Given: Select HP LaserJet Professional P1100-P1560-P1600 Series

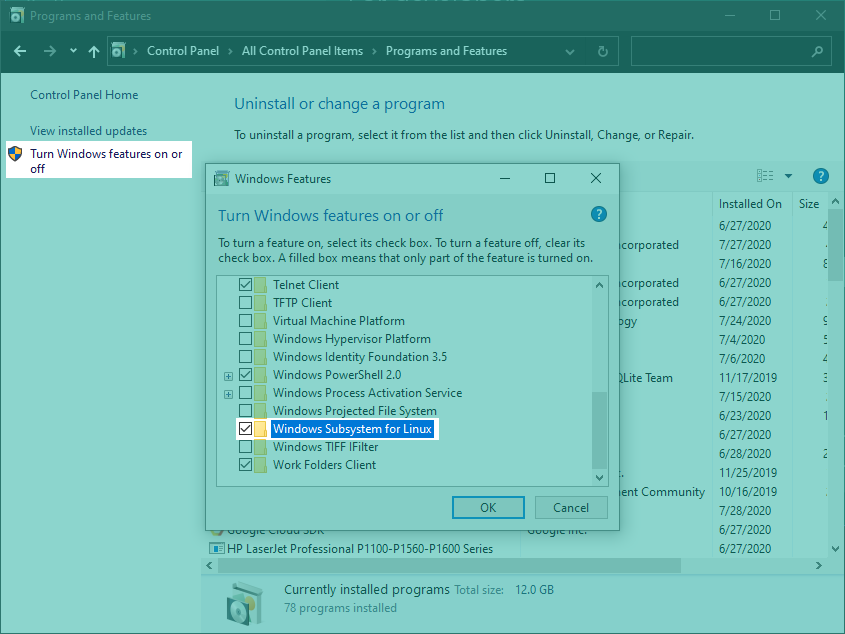Looking at the screenshot, I should (x=360, y=549).
